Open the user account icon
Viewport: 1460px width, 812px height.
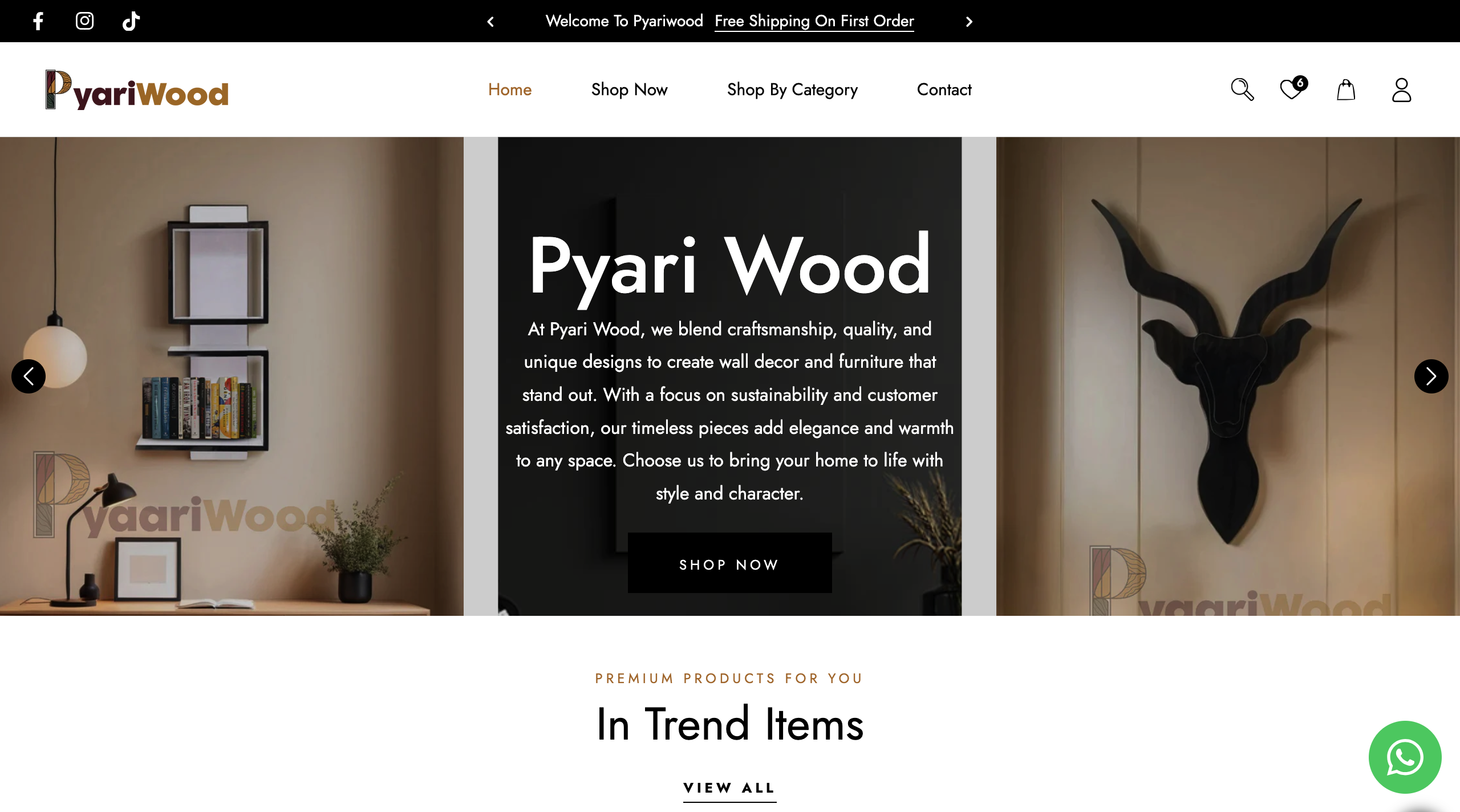[x=1401, y=90]
